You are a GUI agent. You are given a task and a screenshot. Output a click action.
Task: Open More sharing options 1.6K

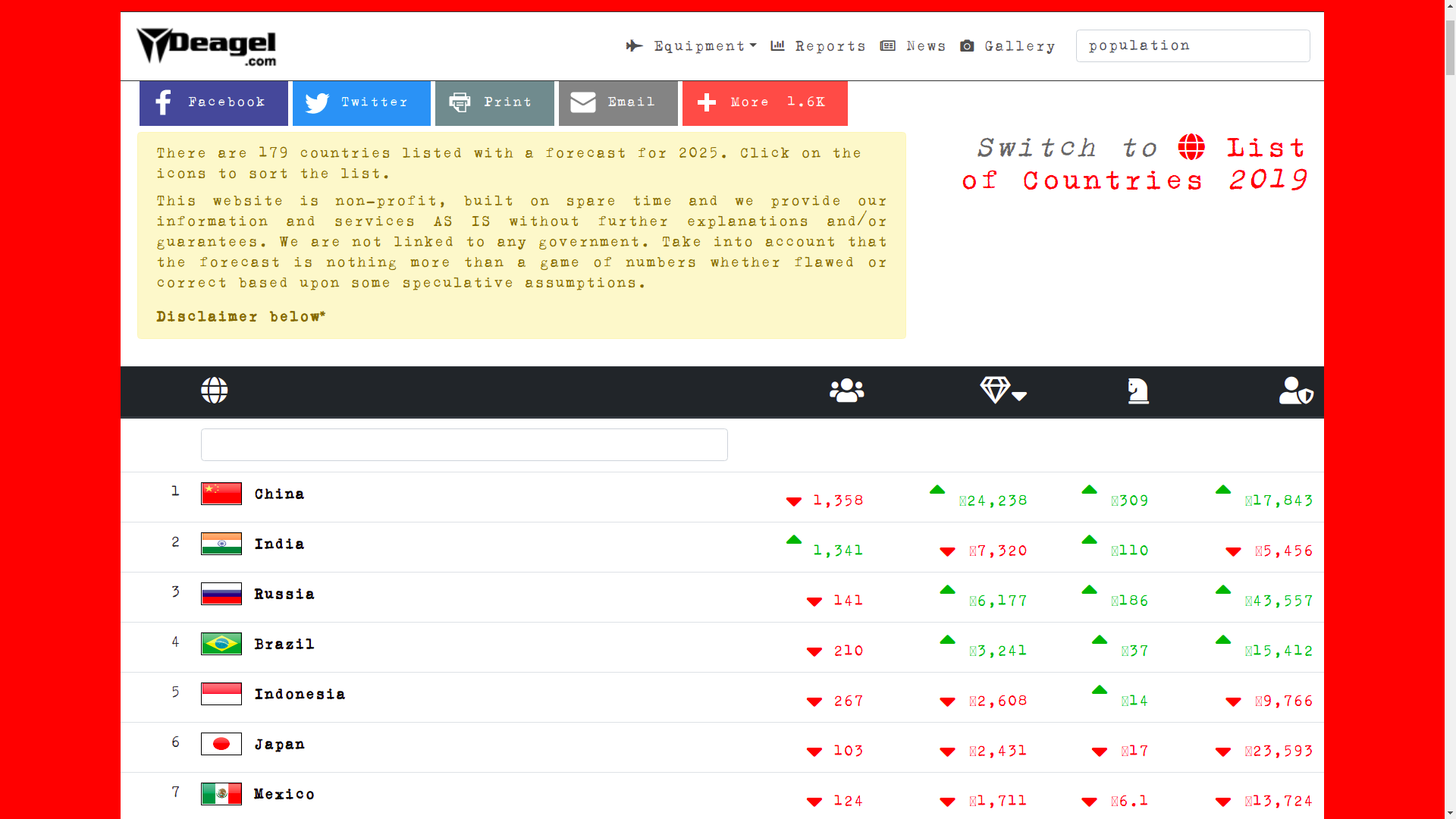(764, 102)
